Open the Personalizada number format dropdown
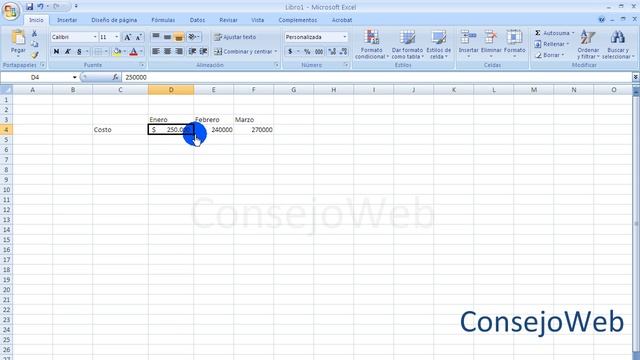The height and width of the screenshot is (360, 640). click(344, 37)
